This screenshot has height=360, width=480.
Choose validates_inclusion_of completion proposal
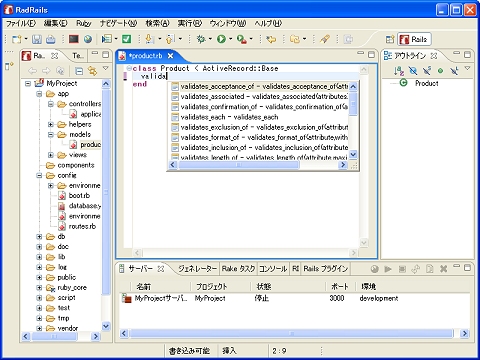click(260, 147)
